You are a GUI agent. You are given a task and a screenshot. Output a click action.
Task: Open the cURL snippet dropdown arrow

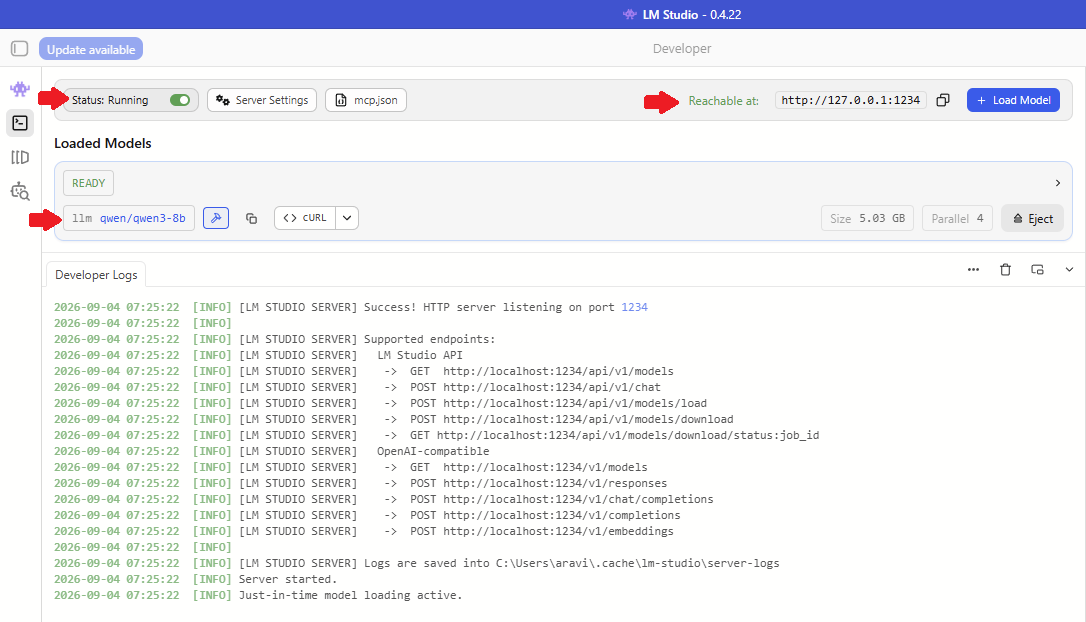(x=347, y=218)
